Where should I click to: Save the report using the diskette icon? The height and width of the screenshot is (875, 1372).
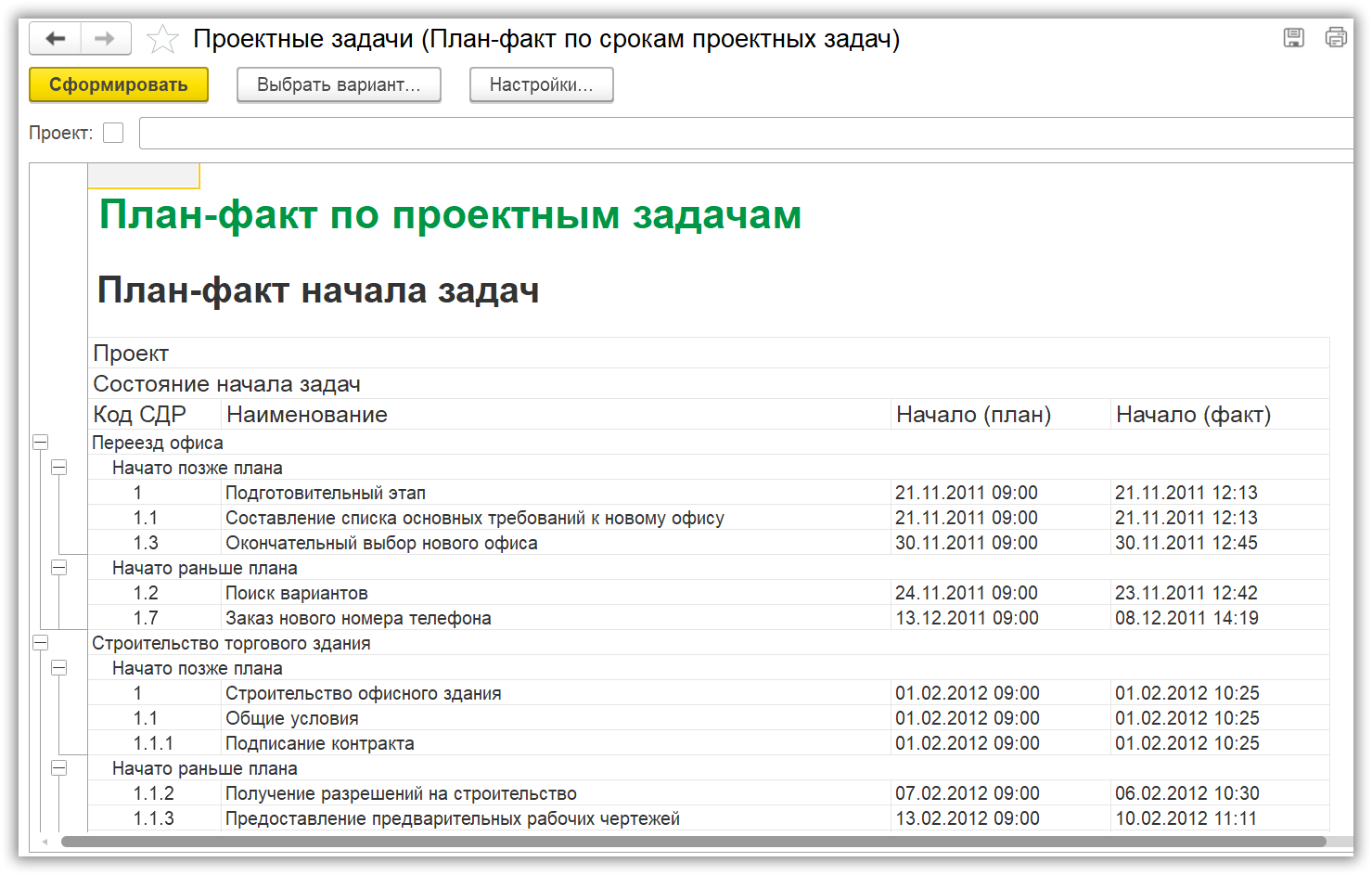[x=1293, y=38]
